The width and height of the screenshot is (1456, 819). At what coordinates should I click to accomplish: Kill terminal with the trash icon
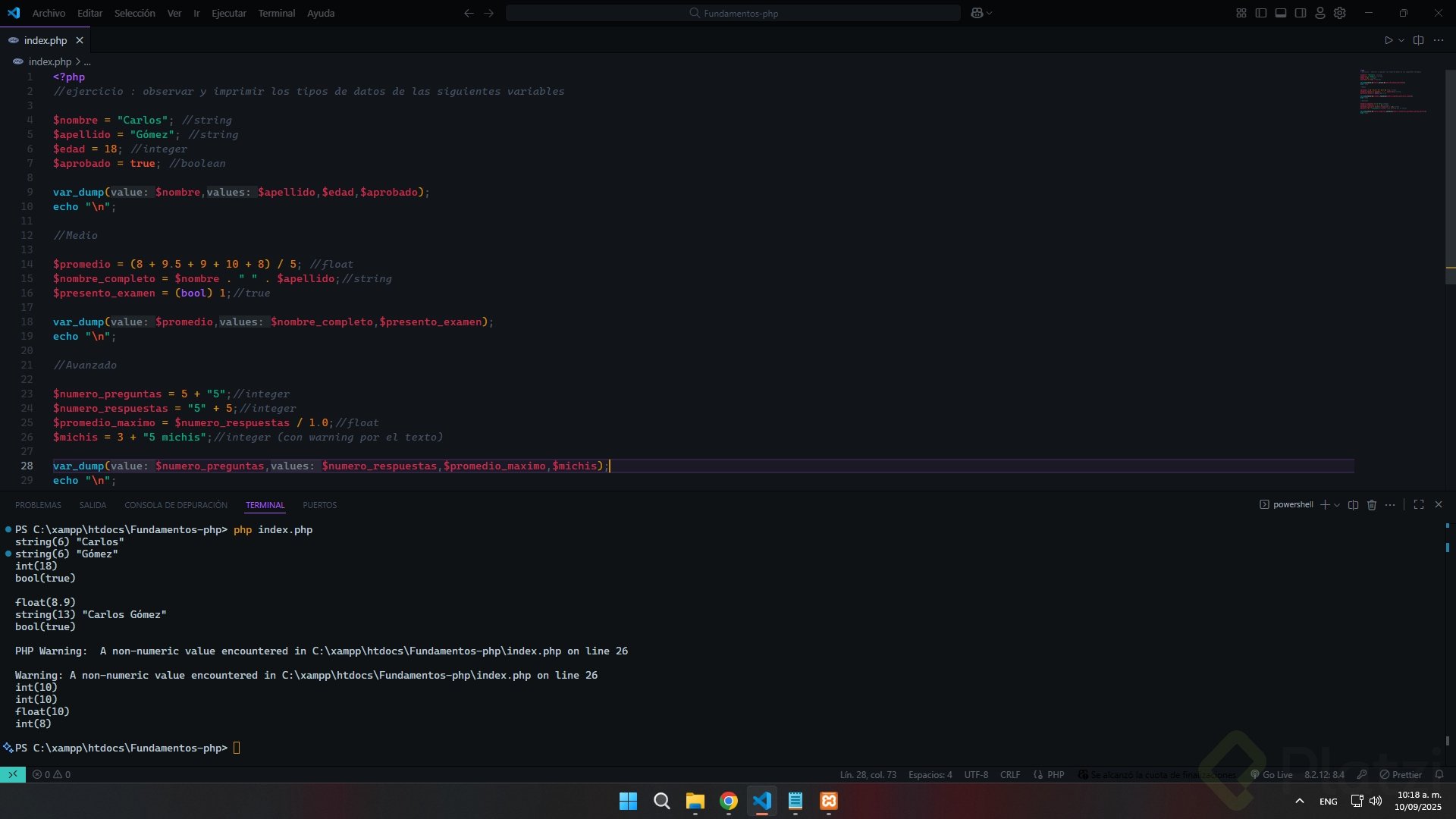coord(1371,505)
